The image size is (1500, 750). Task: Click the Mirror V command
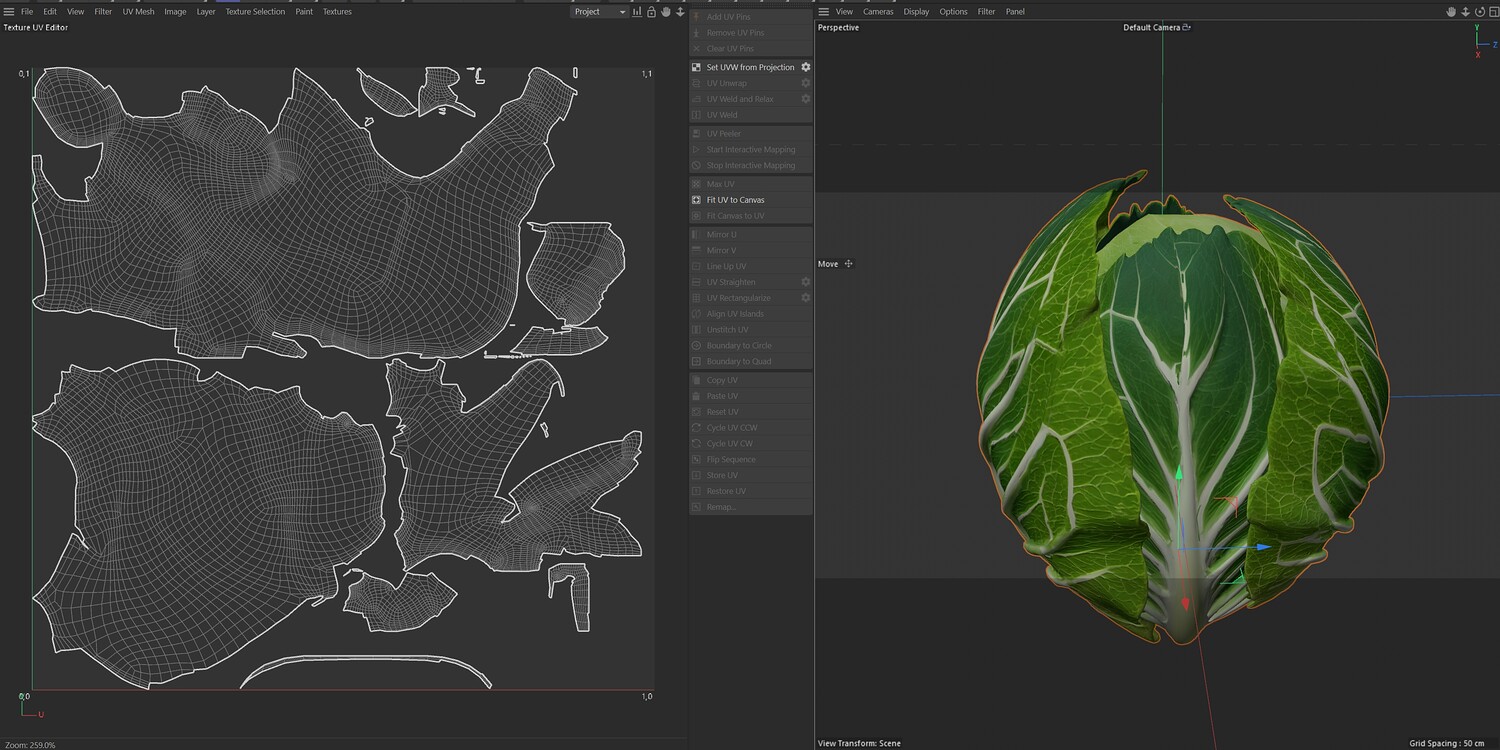pyautogui.click(x=750, y=250)
